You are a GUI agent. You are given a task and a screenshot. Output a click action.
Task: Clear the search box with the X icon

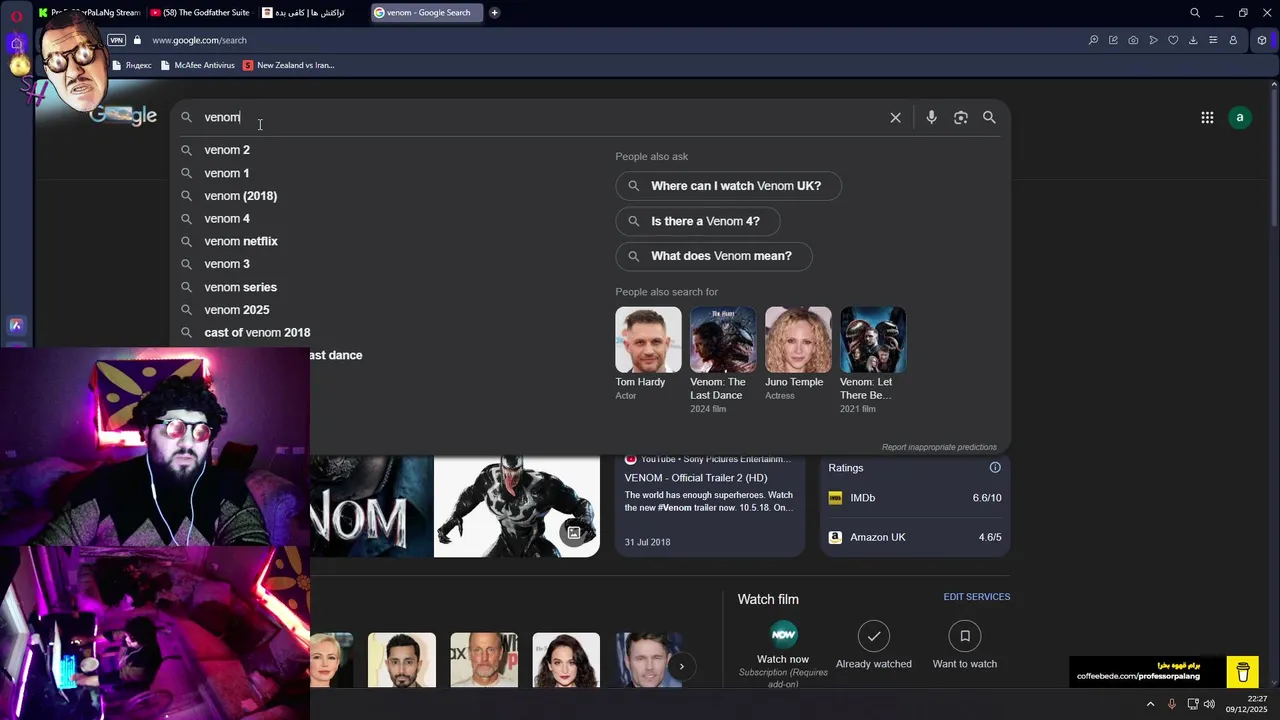[895, 117]
